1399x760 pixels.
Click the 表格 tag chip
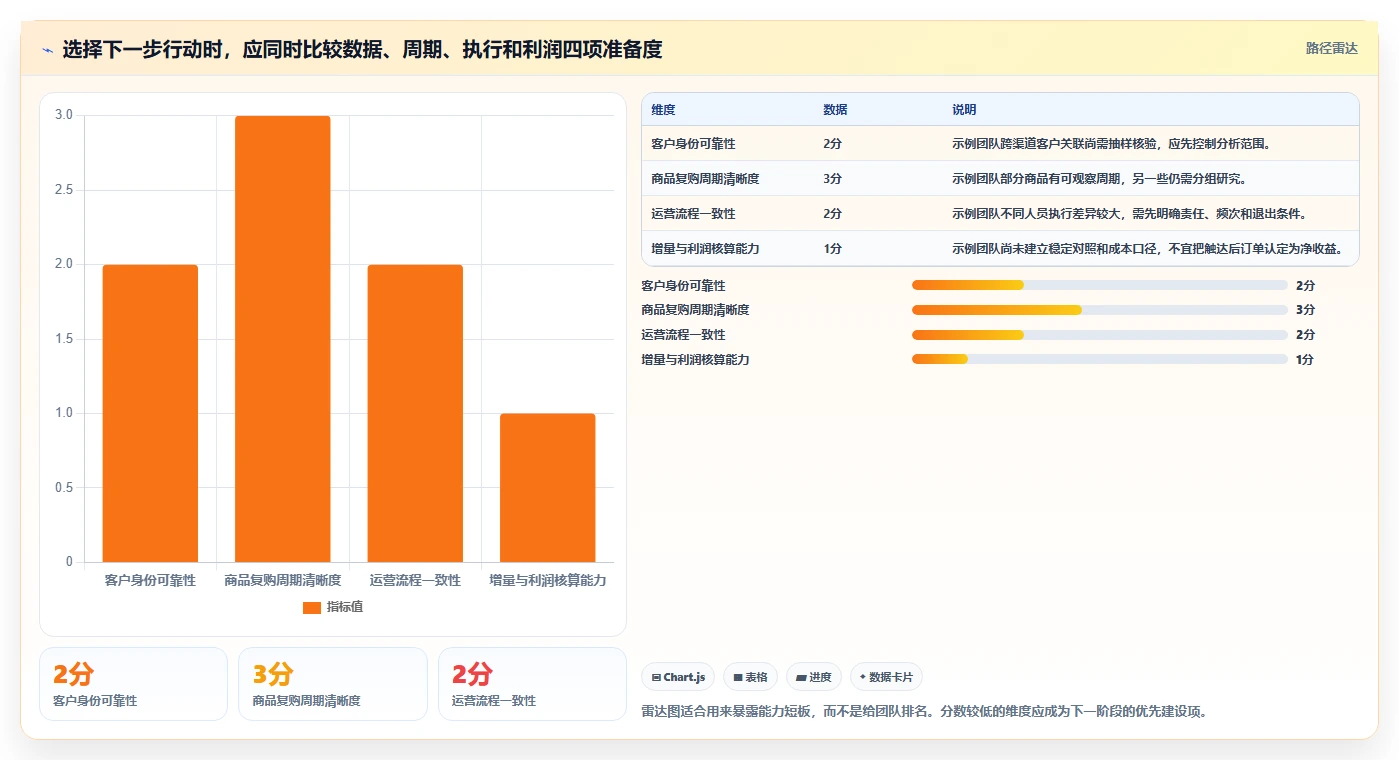coord(751,677)
